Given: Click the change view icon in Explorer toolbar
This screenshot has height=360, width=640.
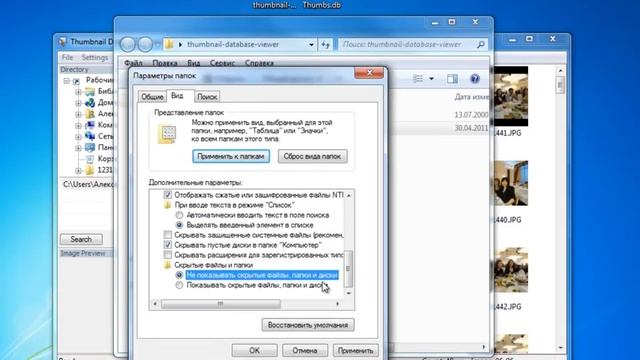Looking at the screenshot, I should [418, 78].
